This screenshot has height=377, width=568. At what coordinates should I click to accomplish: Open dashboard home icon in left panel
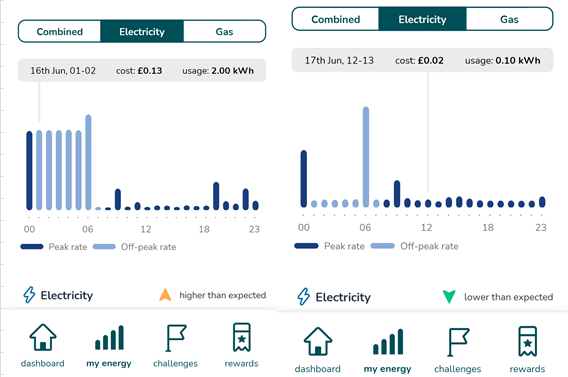(x=43, y=337)
